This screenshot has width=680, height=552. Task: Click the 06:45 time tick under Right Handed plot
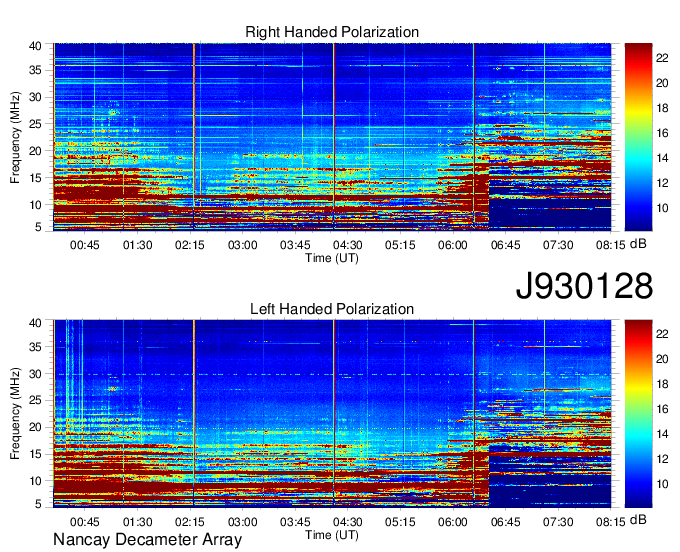point(505,245)
